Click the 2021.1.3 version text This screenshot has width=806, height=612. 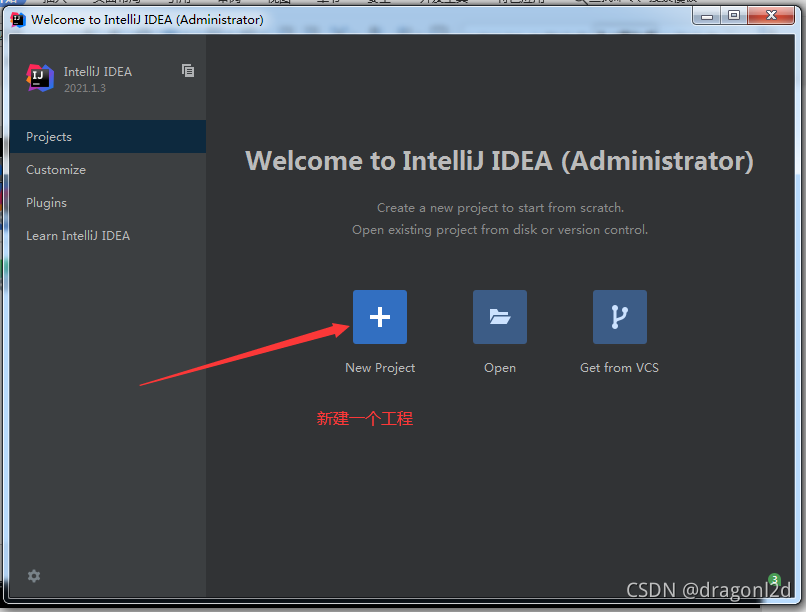point(85,88)
